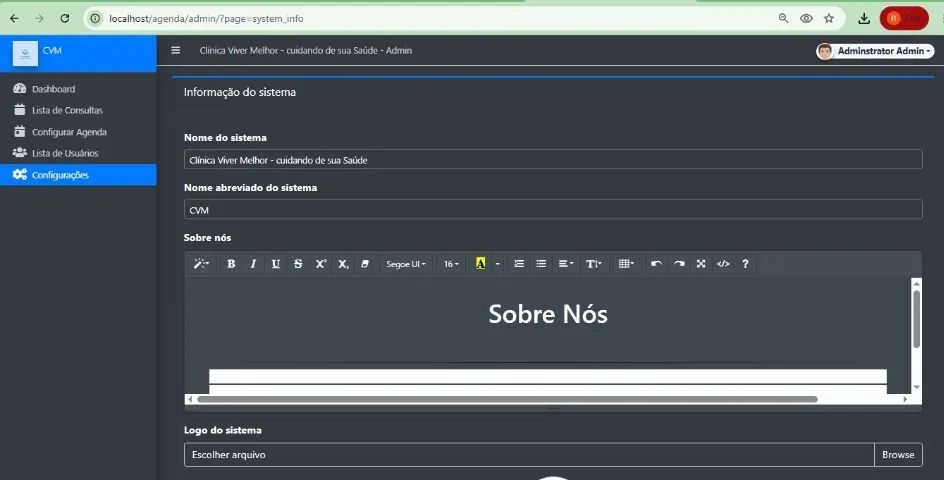Click the Configurações gears icon

pos(20,175)
